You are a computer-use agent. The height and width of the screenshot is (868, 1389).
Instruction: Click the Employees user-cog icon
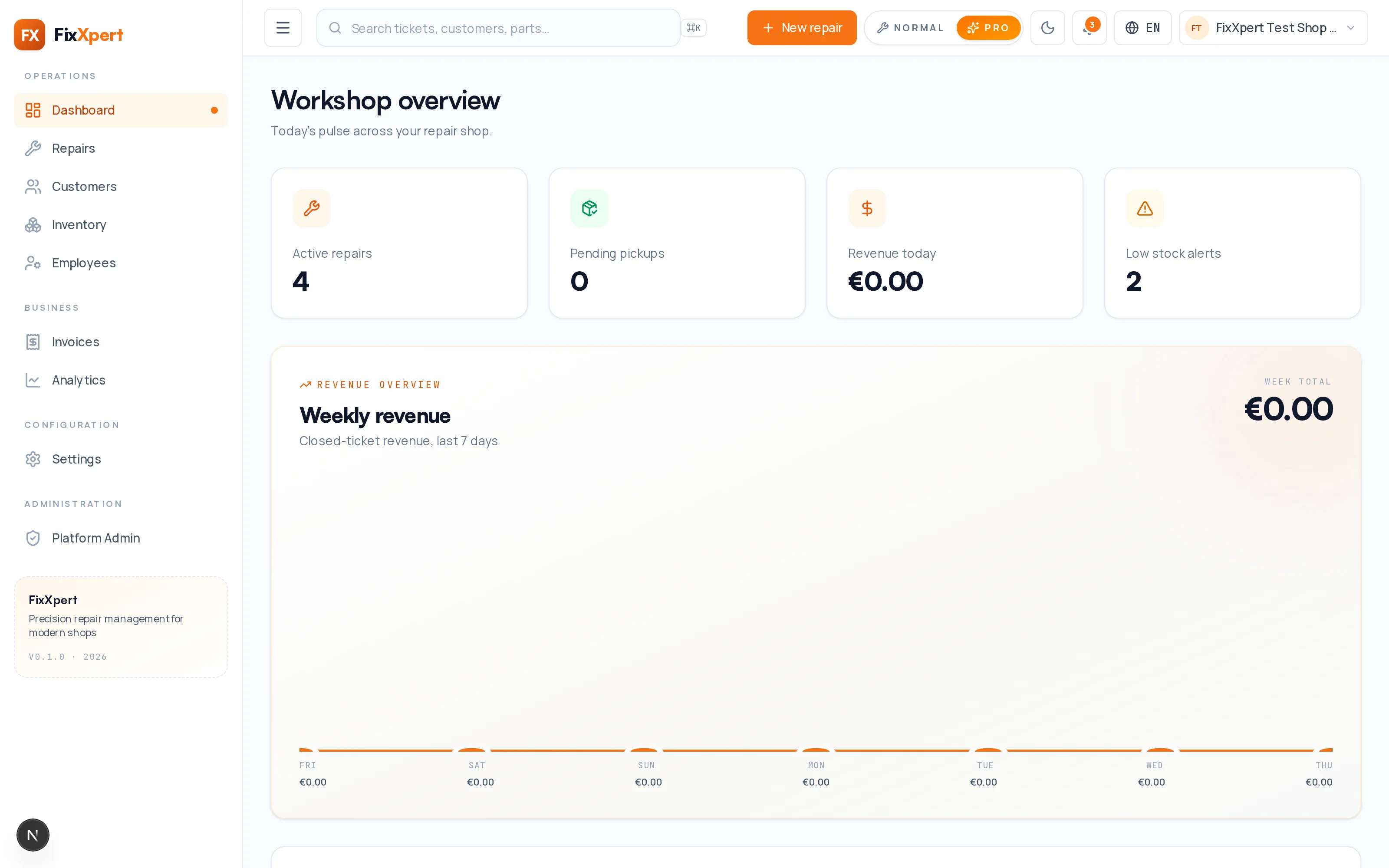33,263
